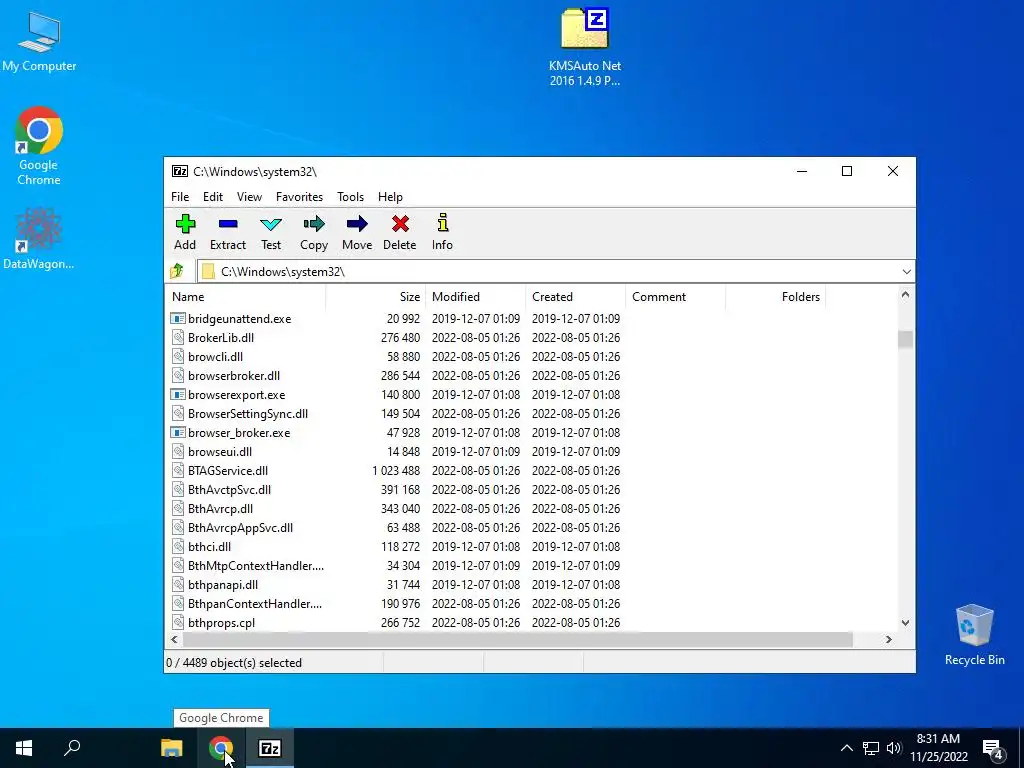
Task: Click the volume speaker tray icon
Action: [x=894, y=748]
